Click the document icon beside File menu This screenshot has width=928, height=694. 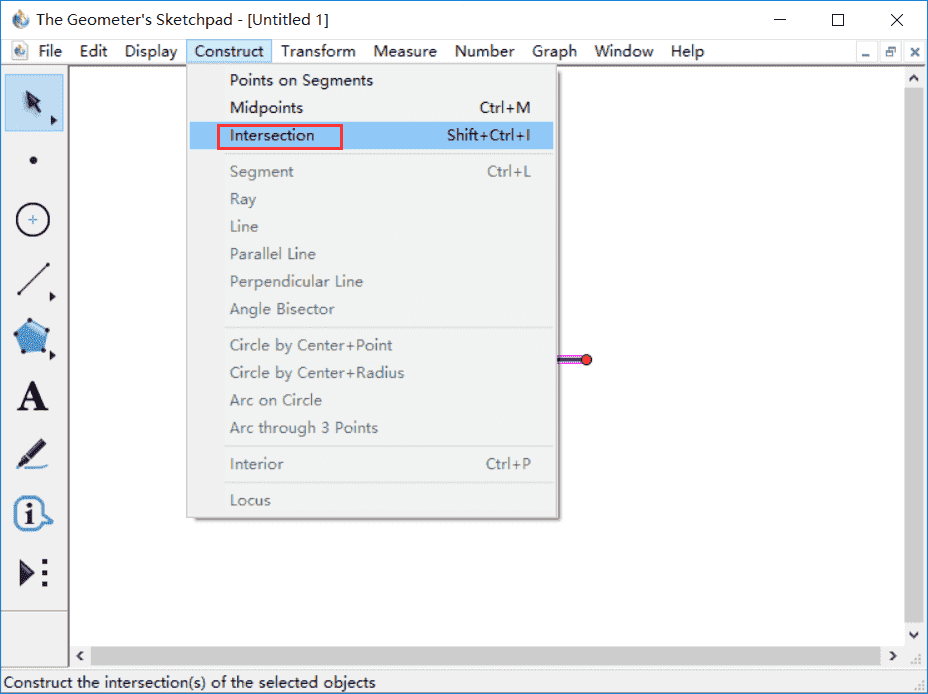[20, 51]
